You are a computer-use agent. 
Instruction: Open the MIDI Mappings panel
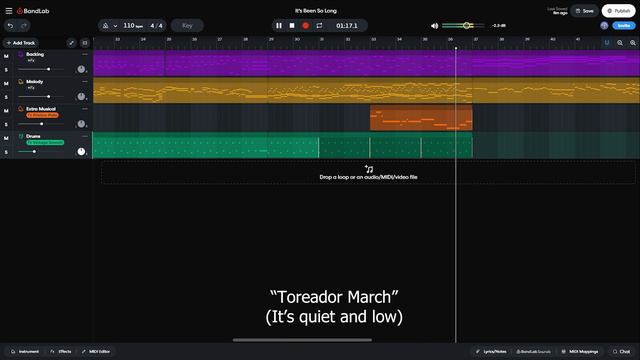[x=580, y=351]
